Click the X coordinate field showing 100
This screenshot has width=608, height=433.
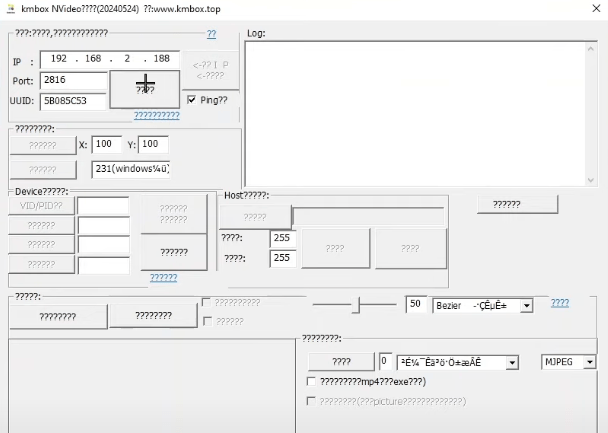click(107, 144)
